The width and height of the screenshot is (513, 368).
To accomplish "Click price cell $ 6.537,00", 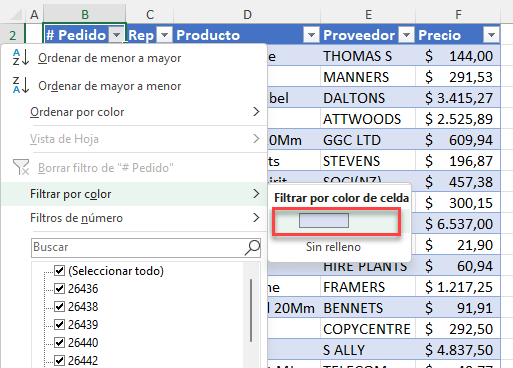I will click(x=458, y=224).
